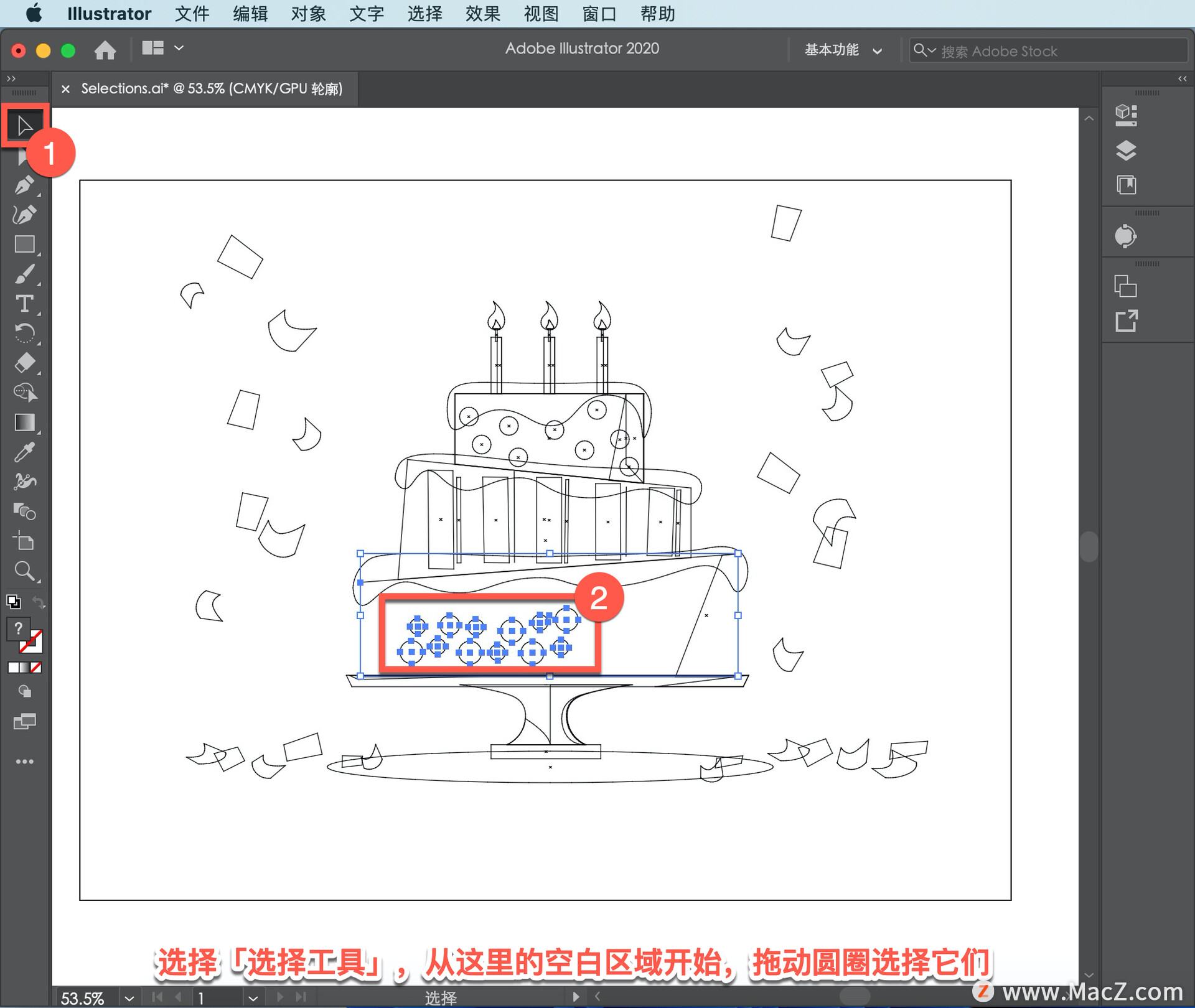
Task: Select the Selection tool arrow
Action: [x=25, y=126]
